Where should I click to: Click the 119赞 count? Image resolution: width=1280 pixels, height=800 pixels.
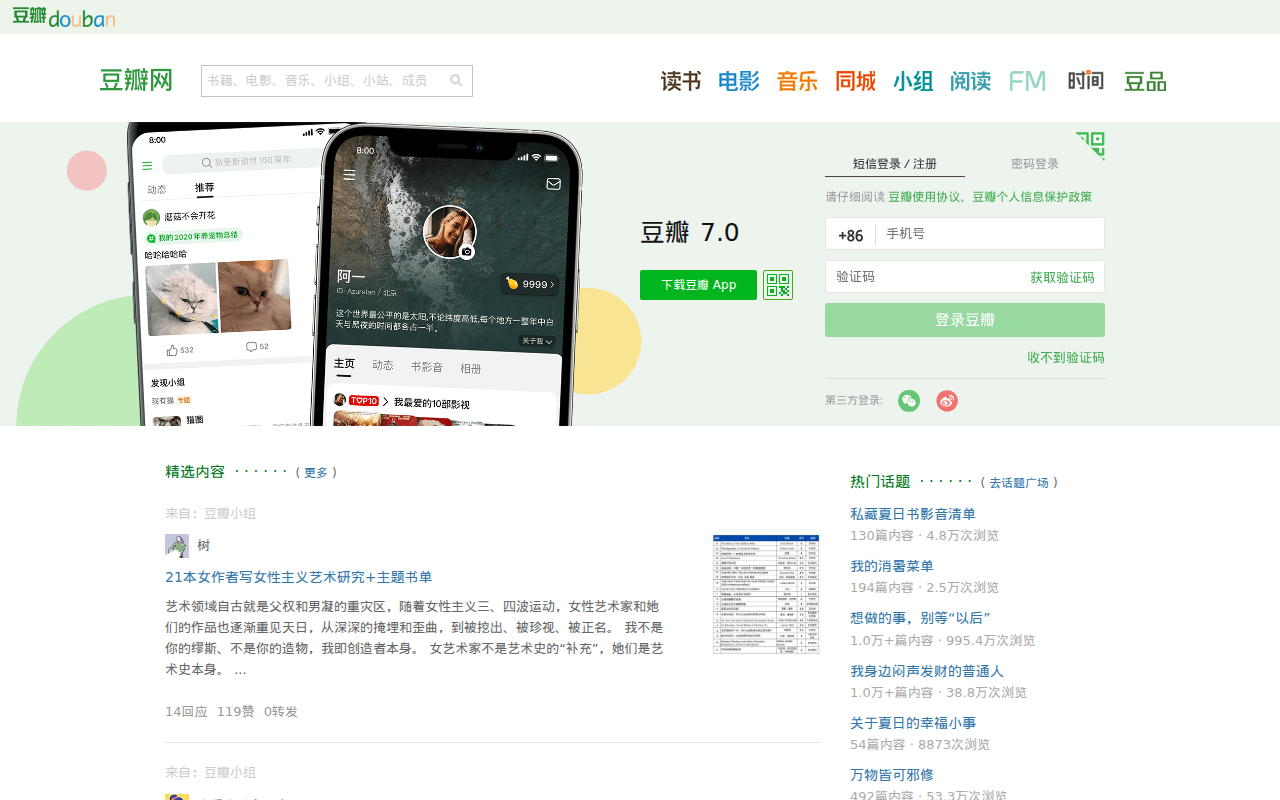coord(236,712)
